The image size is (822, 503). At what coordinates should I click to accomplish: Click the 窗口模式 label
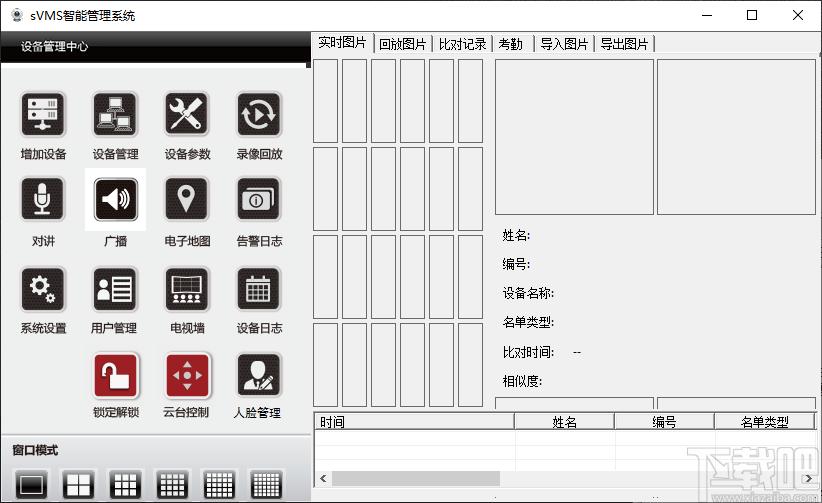[35, 450]
